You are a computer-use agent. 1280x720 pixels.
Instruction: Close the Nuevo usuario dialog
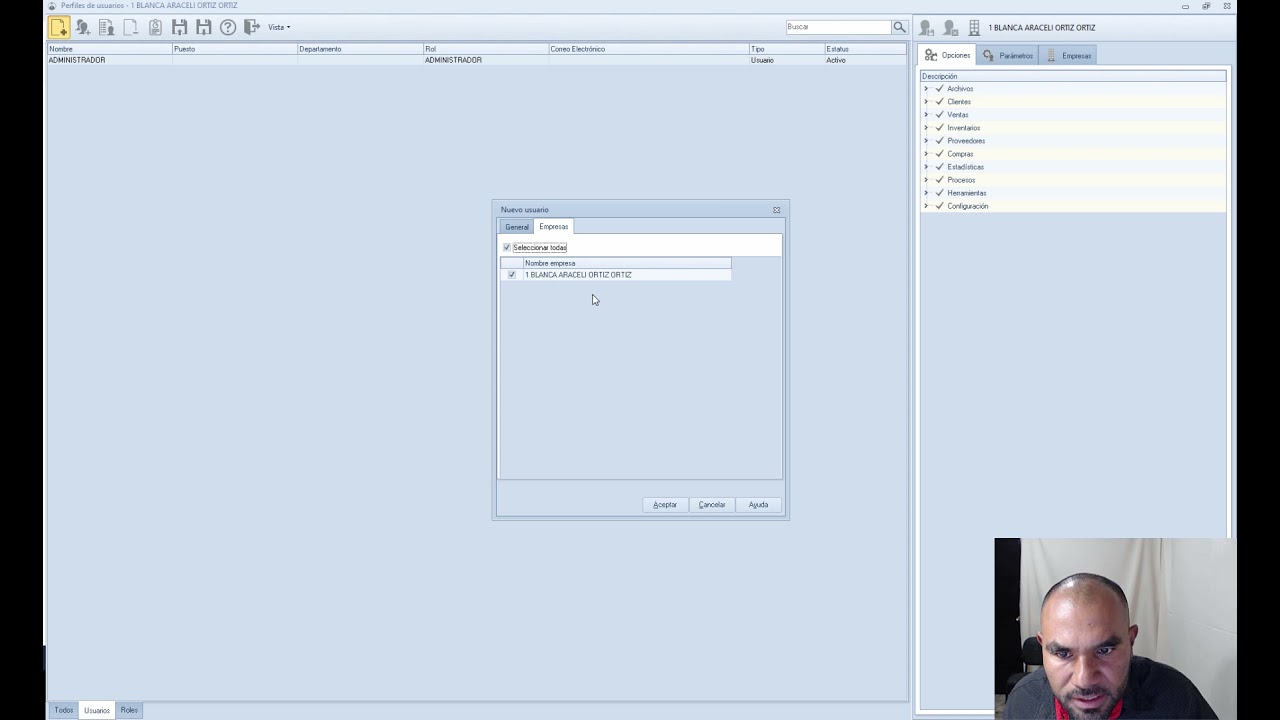(776, 210)
